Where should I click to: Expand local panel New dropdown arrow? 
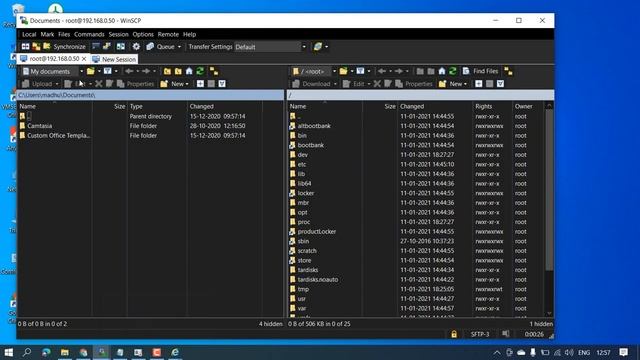(x=187, y=84)
